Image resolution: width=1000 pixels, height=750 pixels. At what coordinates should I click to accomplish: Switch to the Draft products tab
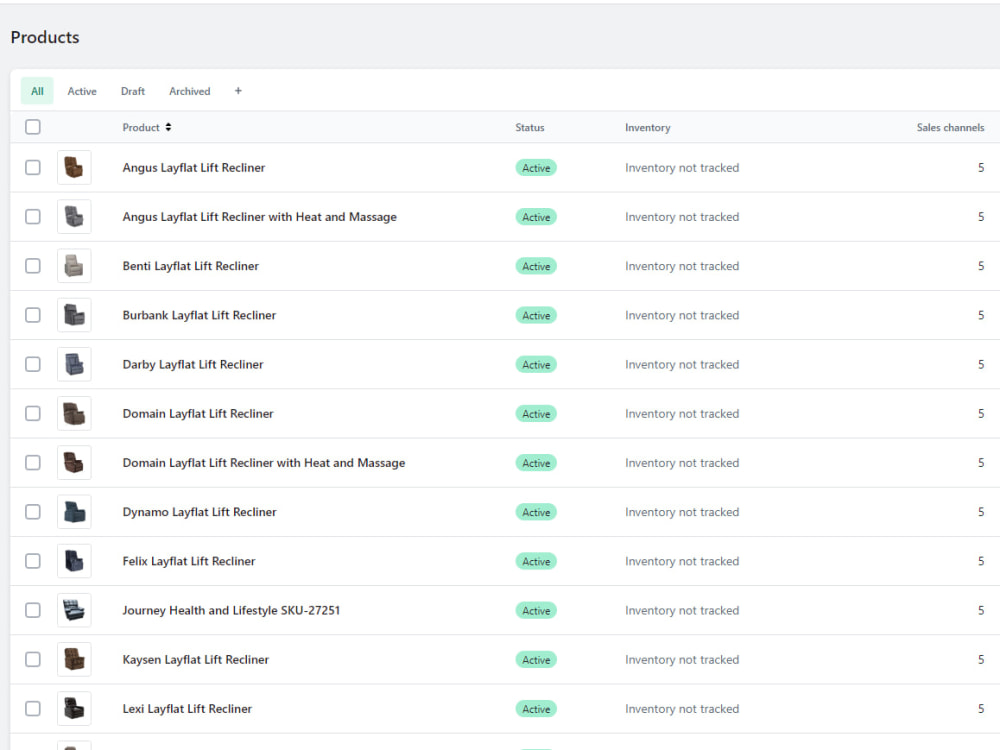pyautogui.click(x=133, y=91)
